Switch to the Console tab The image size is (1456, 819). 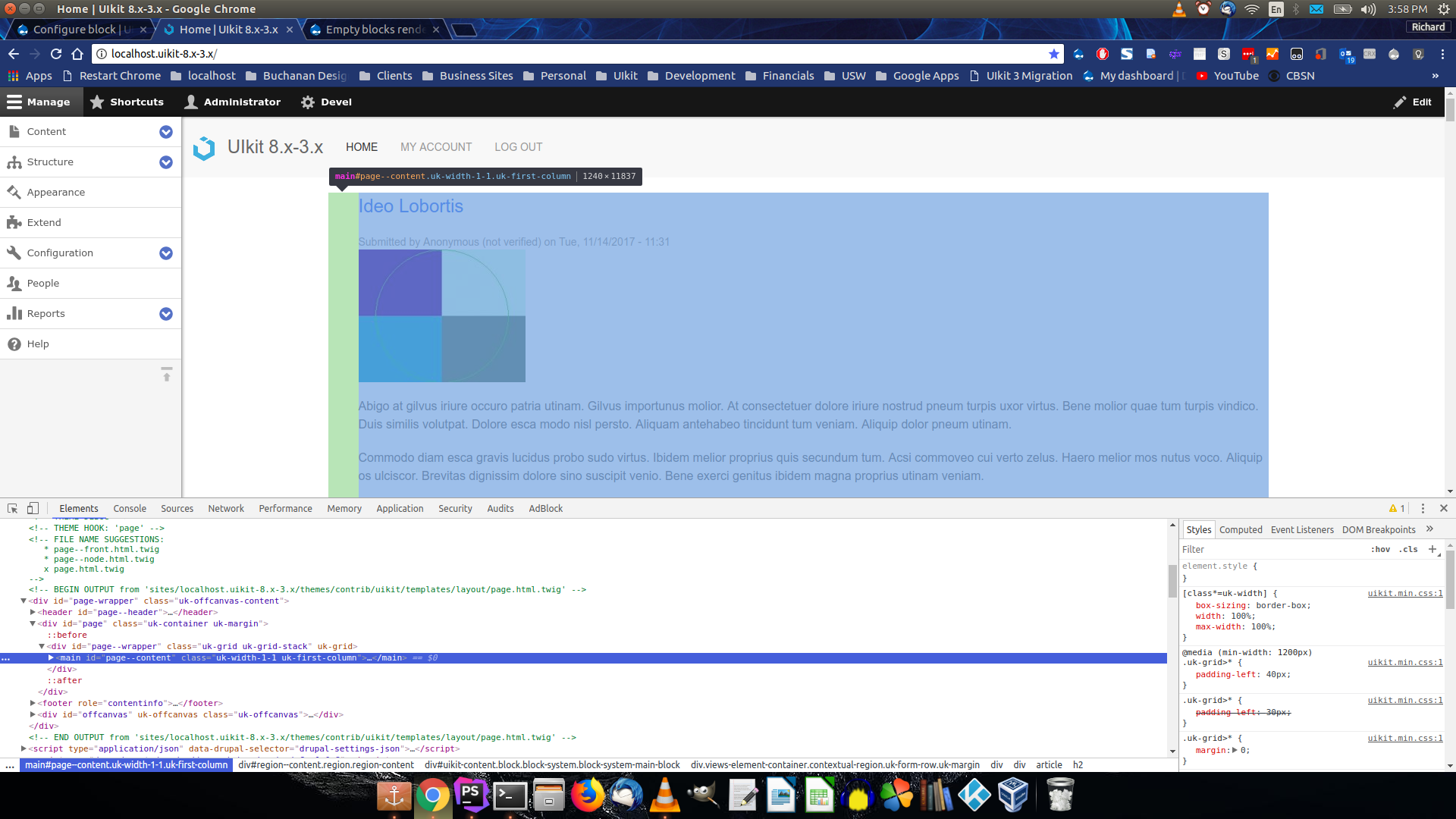pyautogui.click(x=130, y=508)
